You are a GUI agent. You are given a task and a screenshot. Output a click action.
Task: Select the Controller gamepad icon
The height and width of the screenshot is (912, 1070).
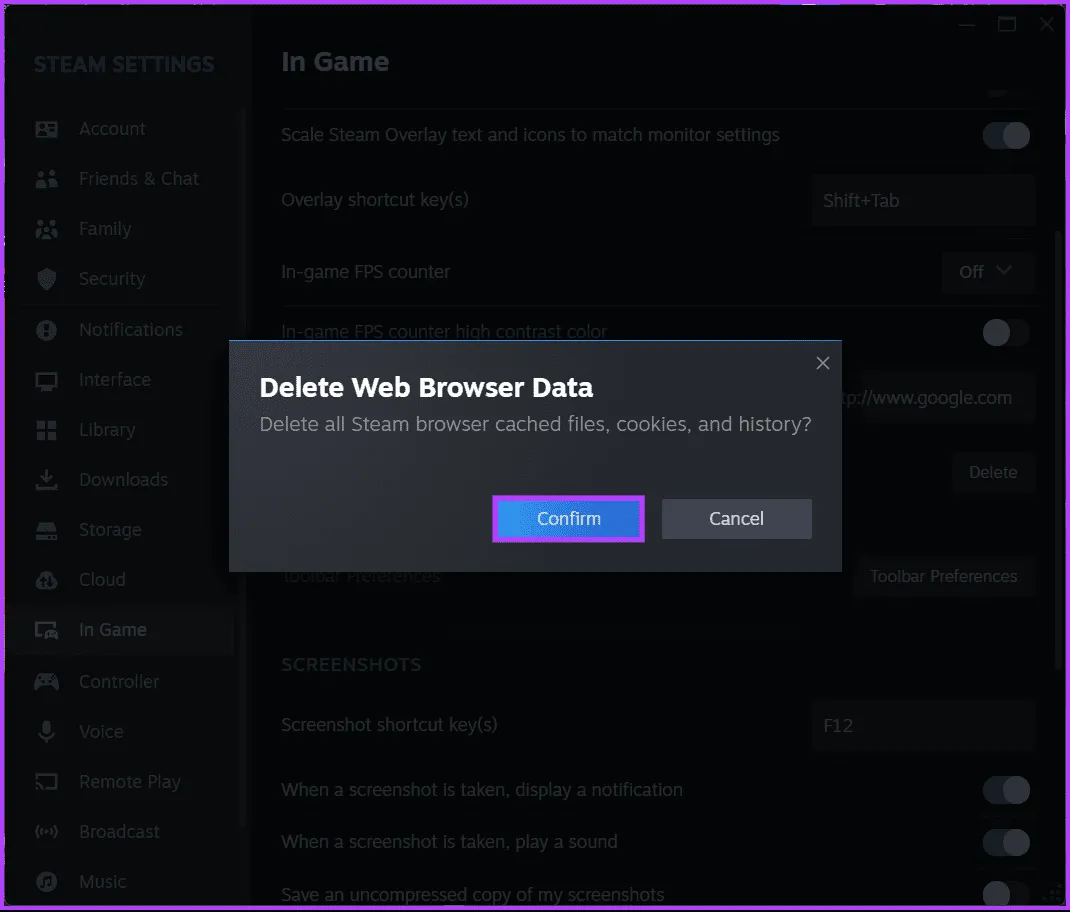click(x=46, y=682)
